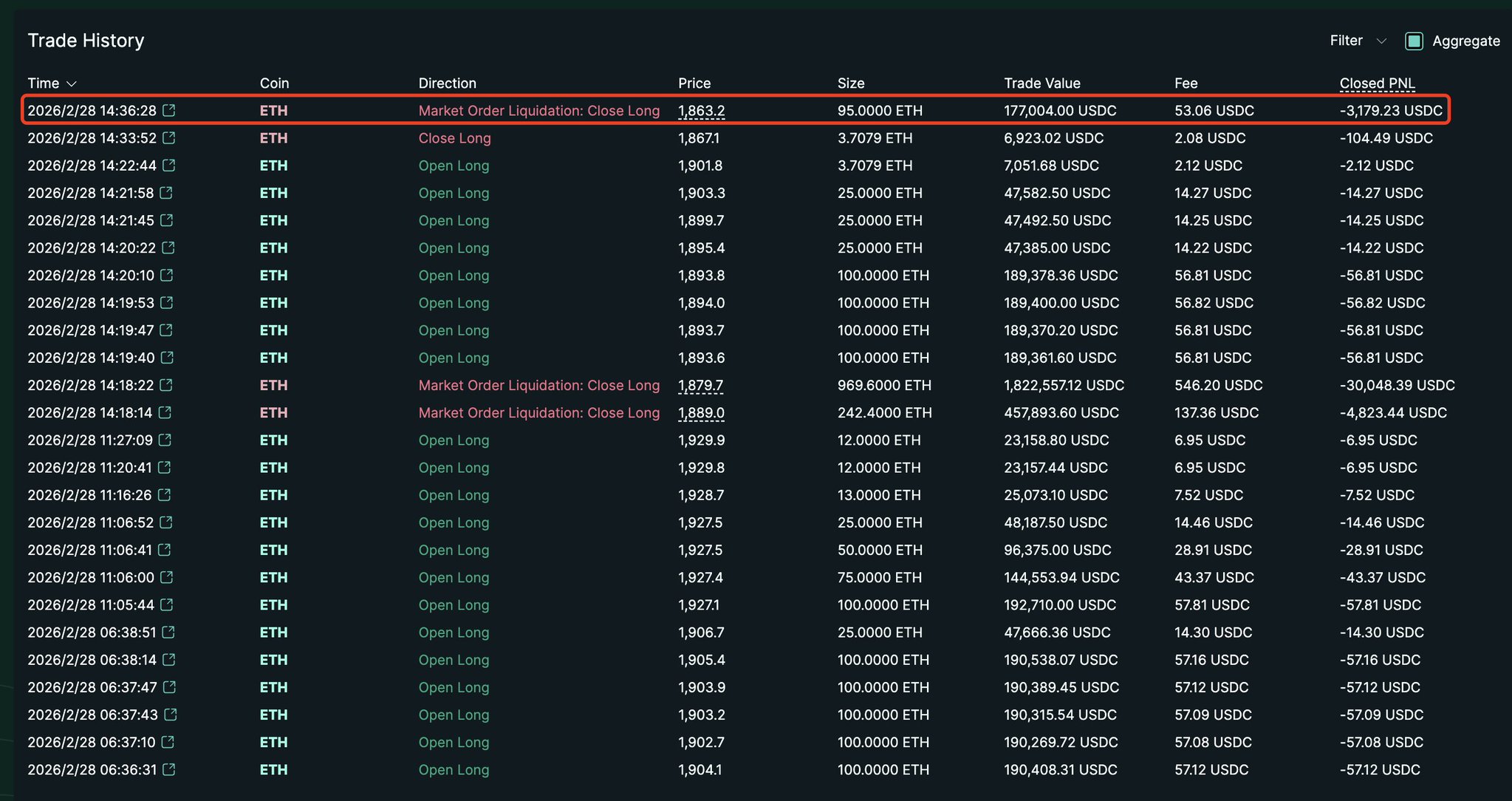1512x801 pixels.
Task: Open explorer link for 14:18:22 liquidation
Action: [166, 385]
